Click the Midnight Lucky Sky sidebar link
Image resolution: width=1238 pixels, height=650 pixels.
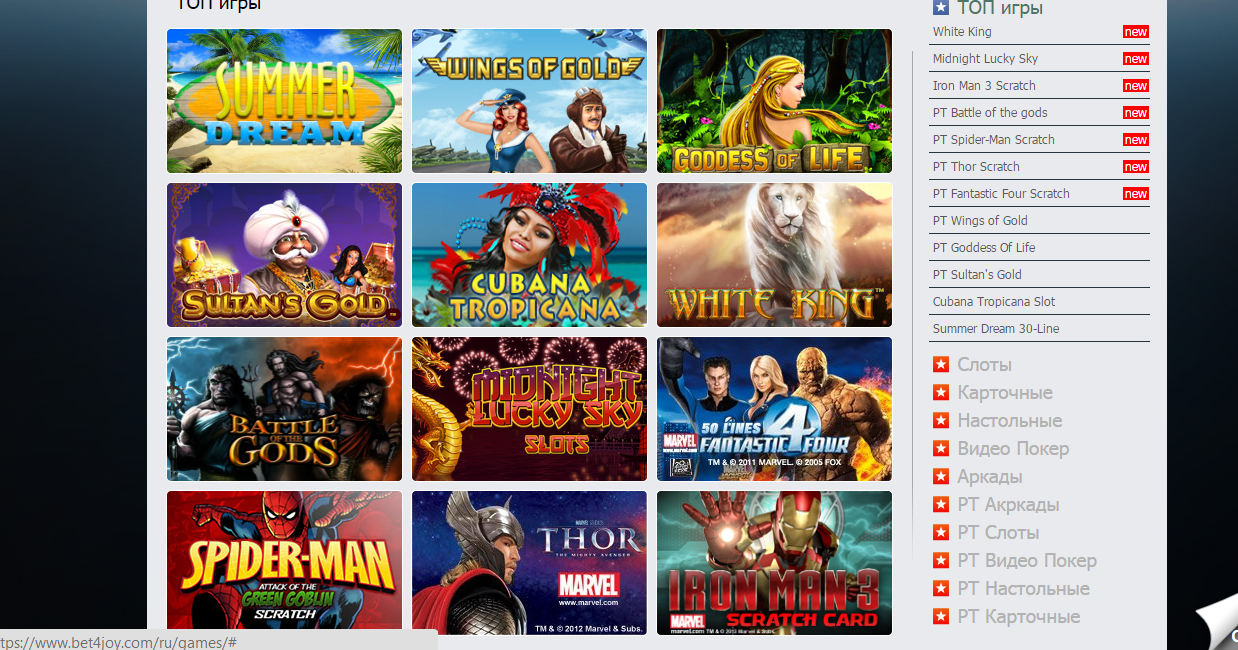[x=985, y=59]
